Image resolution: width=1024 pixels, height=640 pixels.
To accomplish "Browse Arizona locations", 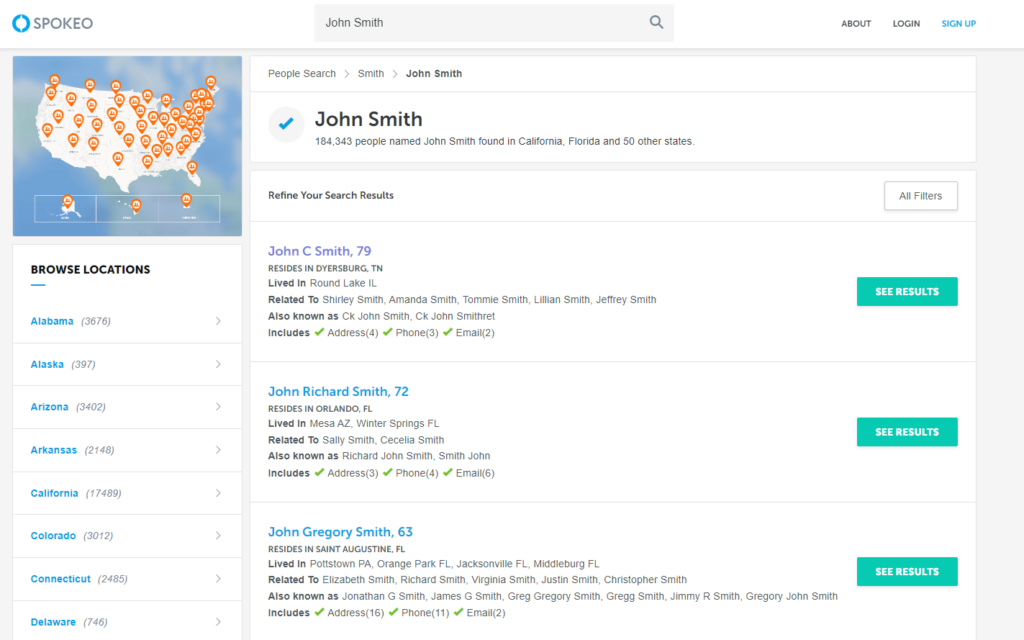I will coord(50,407).
